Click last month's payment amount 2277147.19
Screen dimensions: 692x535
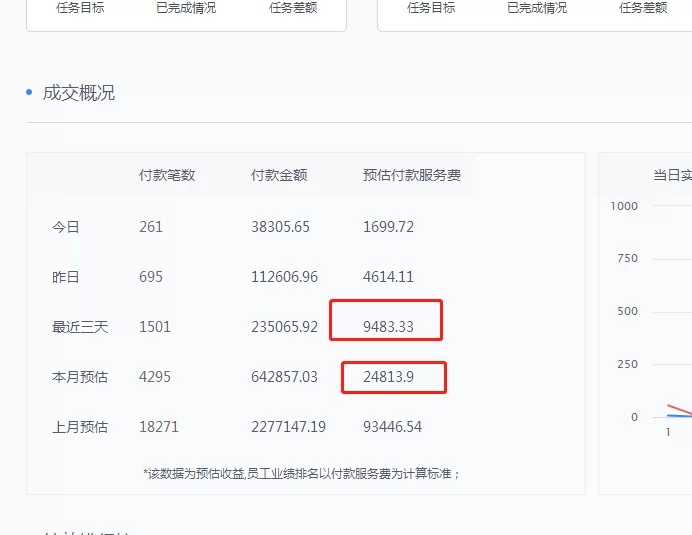pyautogui.click(x=288, y=427)
